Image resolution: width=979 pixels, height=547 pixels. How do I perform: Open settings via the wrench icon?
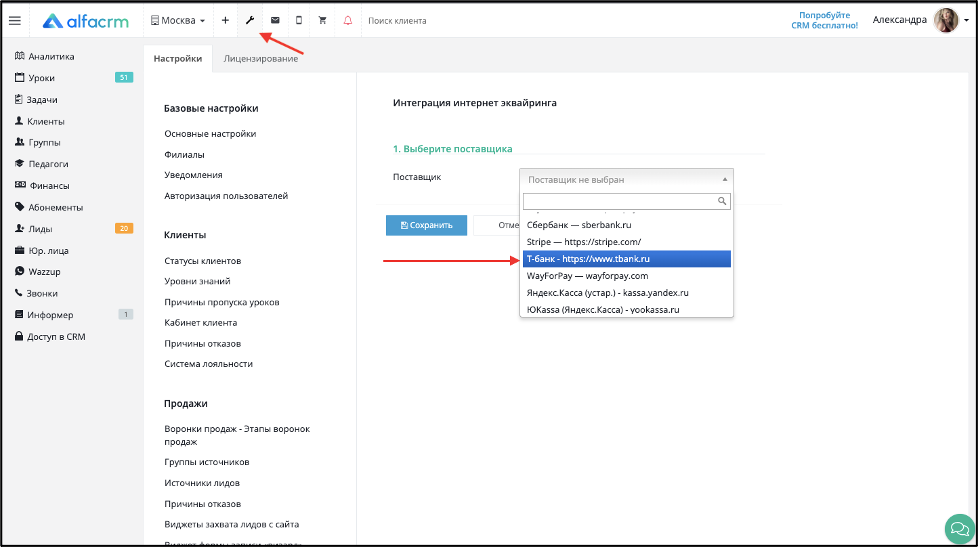click(x=250, y=21)
